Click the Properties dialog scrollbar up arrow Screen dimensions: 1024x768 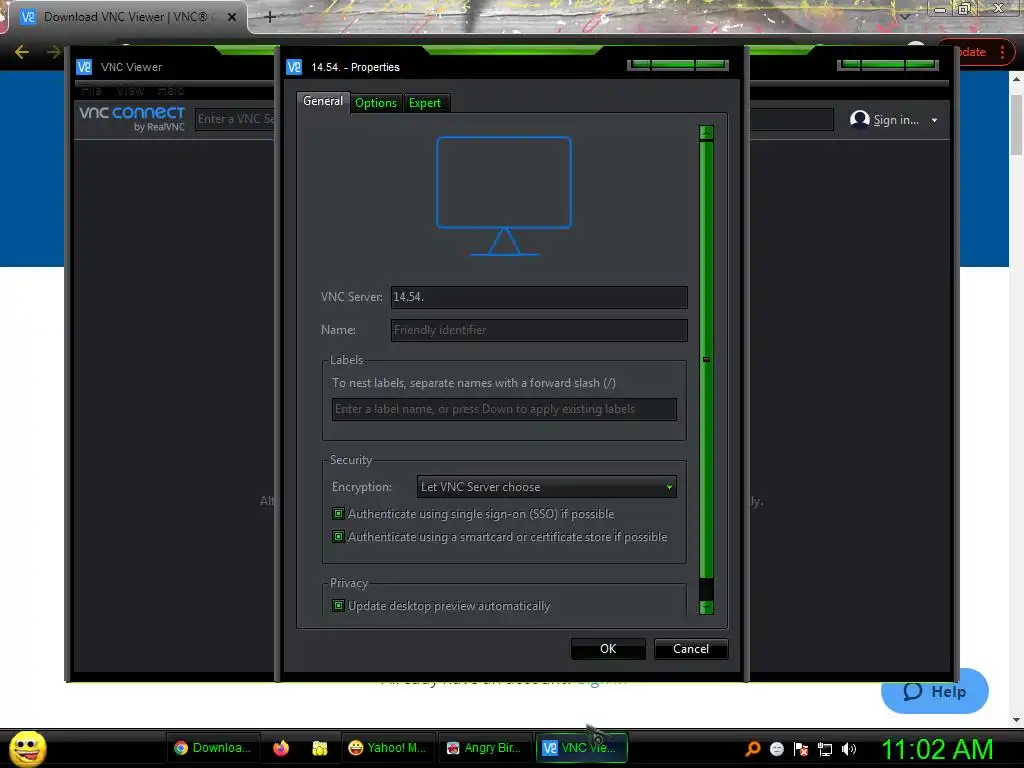pyautogui.click(x=706, y=133)
